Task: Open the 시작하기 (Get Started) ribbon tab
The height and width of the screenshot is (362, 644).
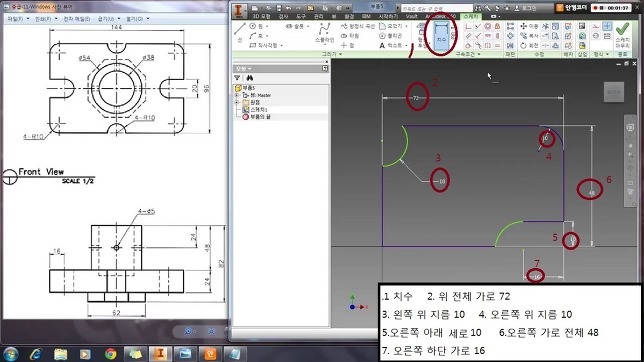Action: coord(388,16)
